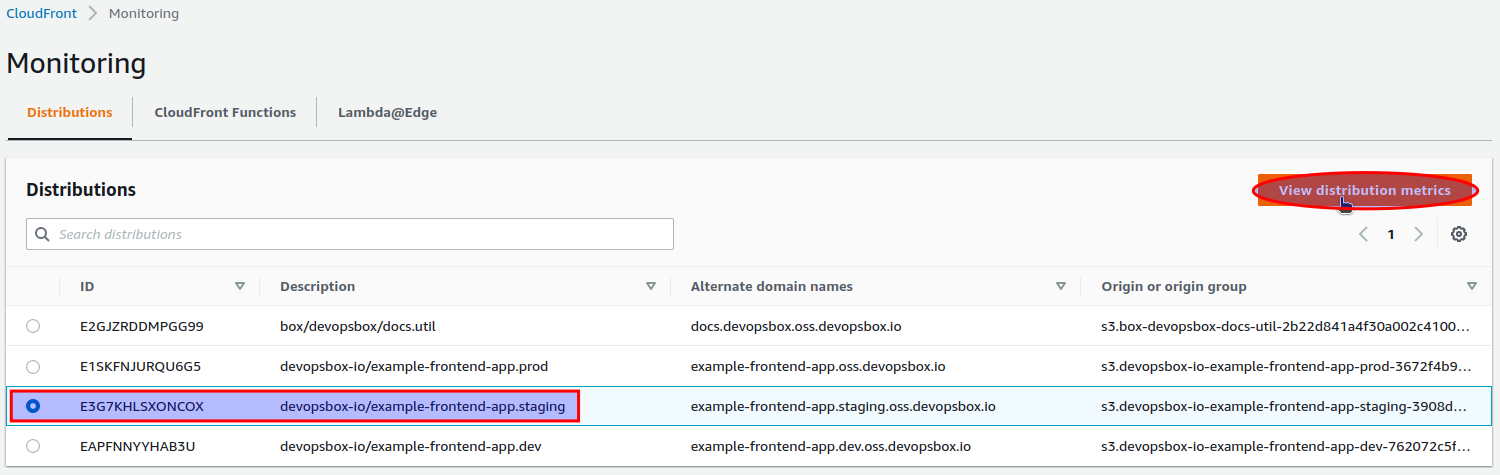This screenshot has height=475, width=1500.
Task: Click description devopsbox-io/example-frontend-app.staging
Action: [x=422, y=406]
